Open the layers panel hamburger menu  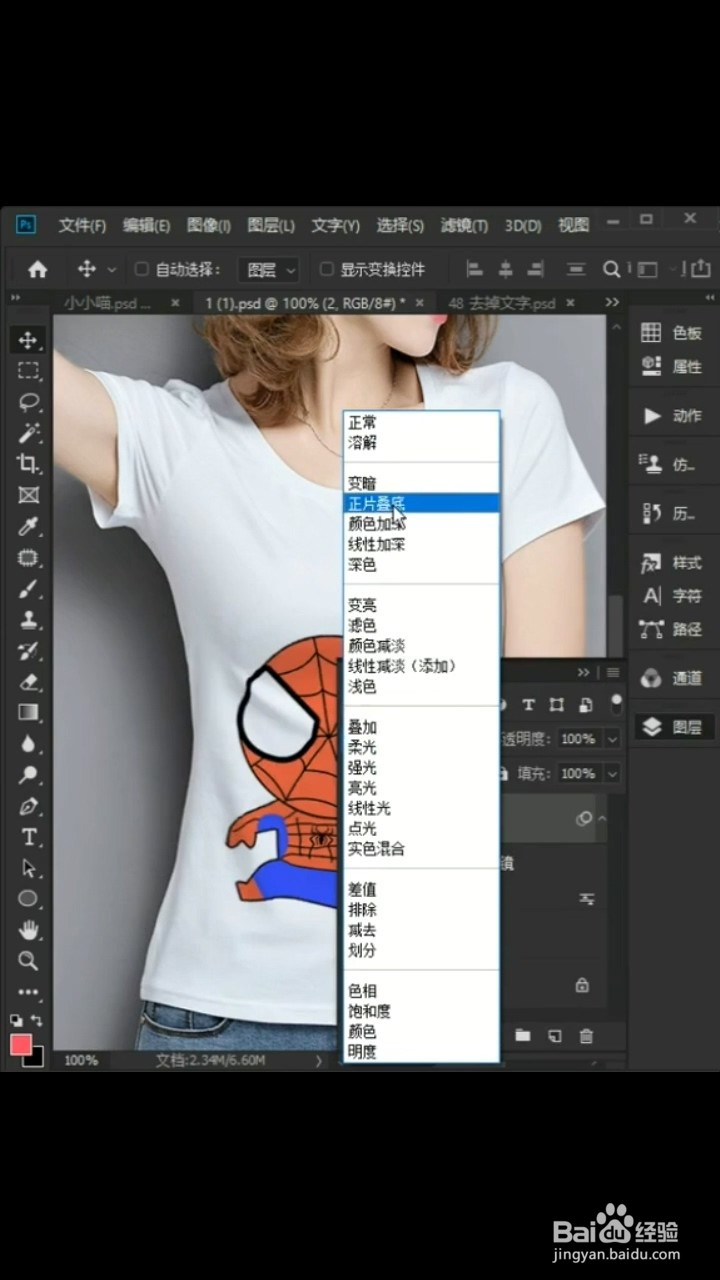613,672
